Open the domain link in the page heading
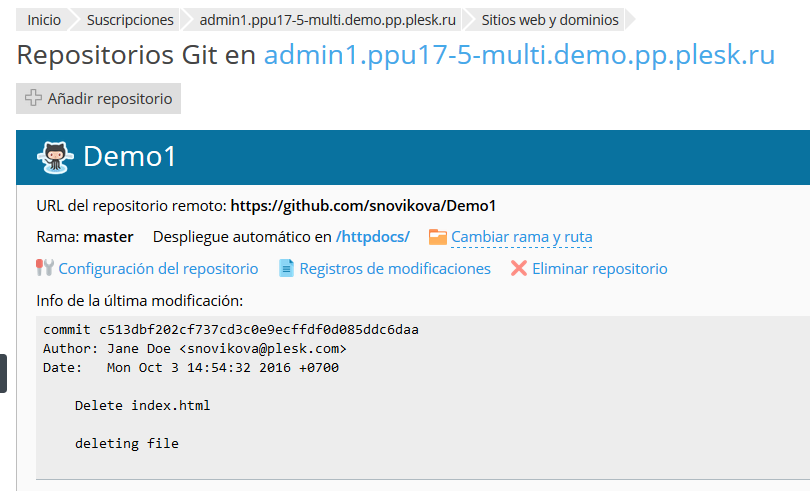The height and width of the screenshot is (491, 810). 519,56
